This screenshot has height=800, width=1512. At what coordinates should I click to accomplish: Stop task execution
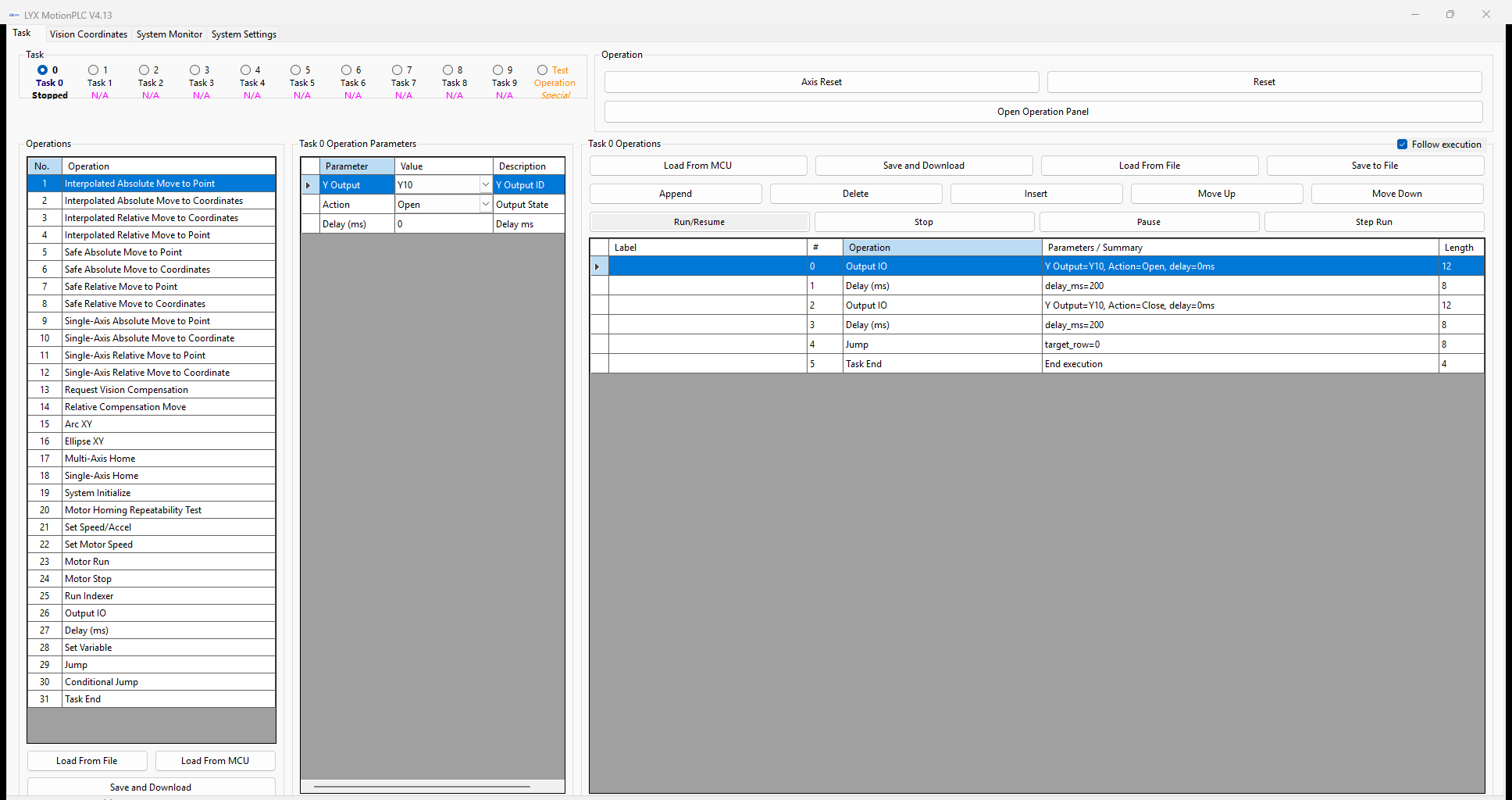(x=924, y=222)
